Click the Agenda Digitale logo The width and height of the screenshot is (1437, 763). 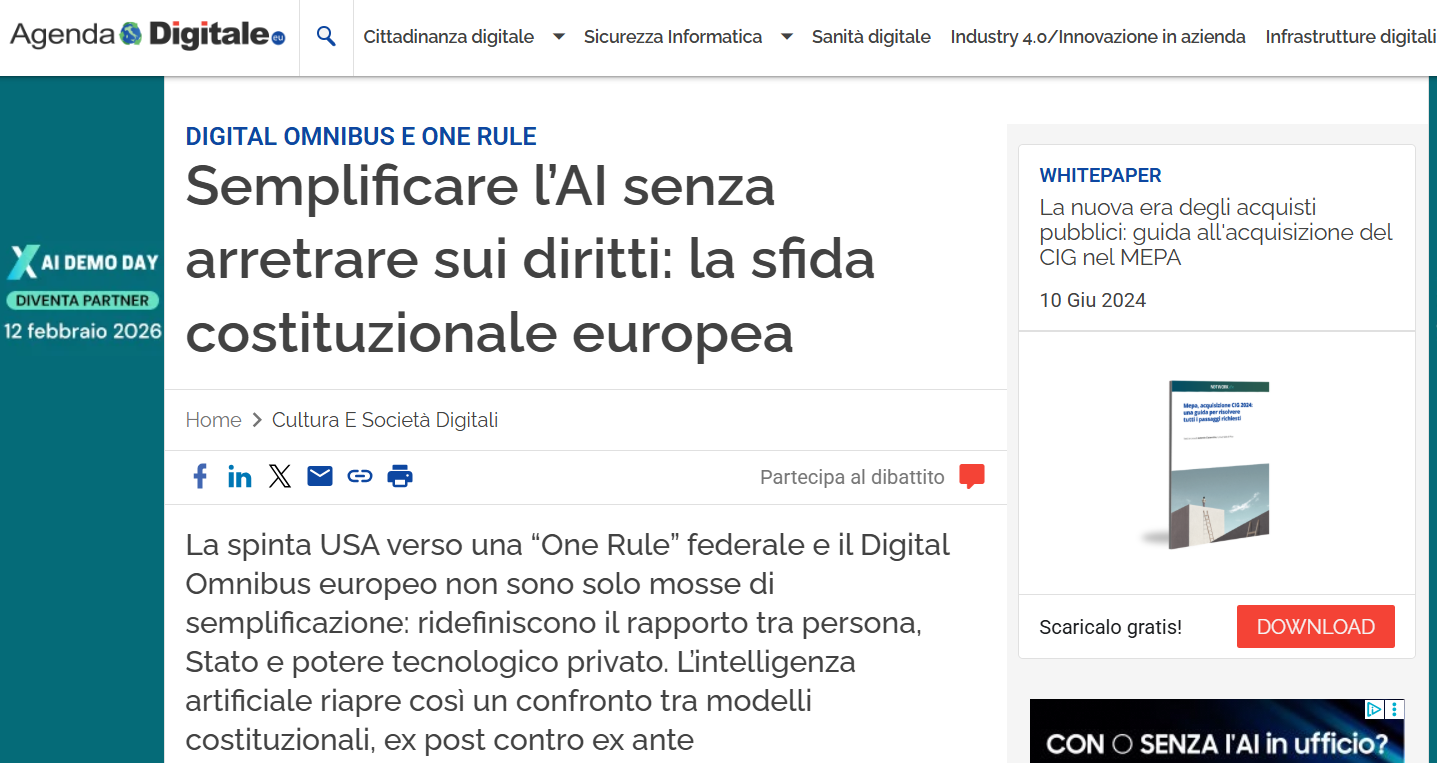(148, 36)
